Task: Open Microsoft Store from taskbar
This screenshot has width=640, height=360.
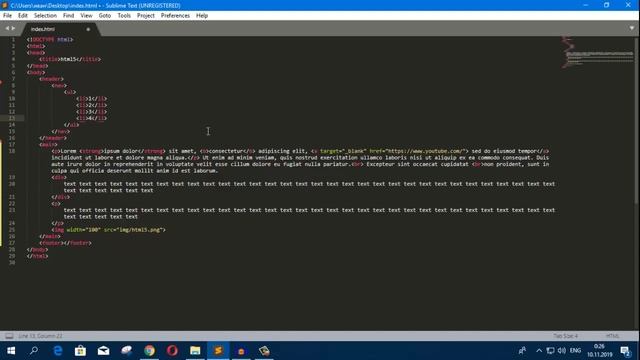Action: tap(80, 351)
